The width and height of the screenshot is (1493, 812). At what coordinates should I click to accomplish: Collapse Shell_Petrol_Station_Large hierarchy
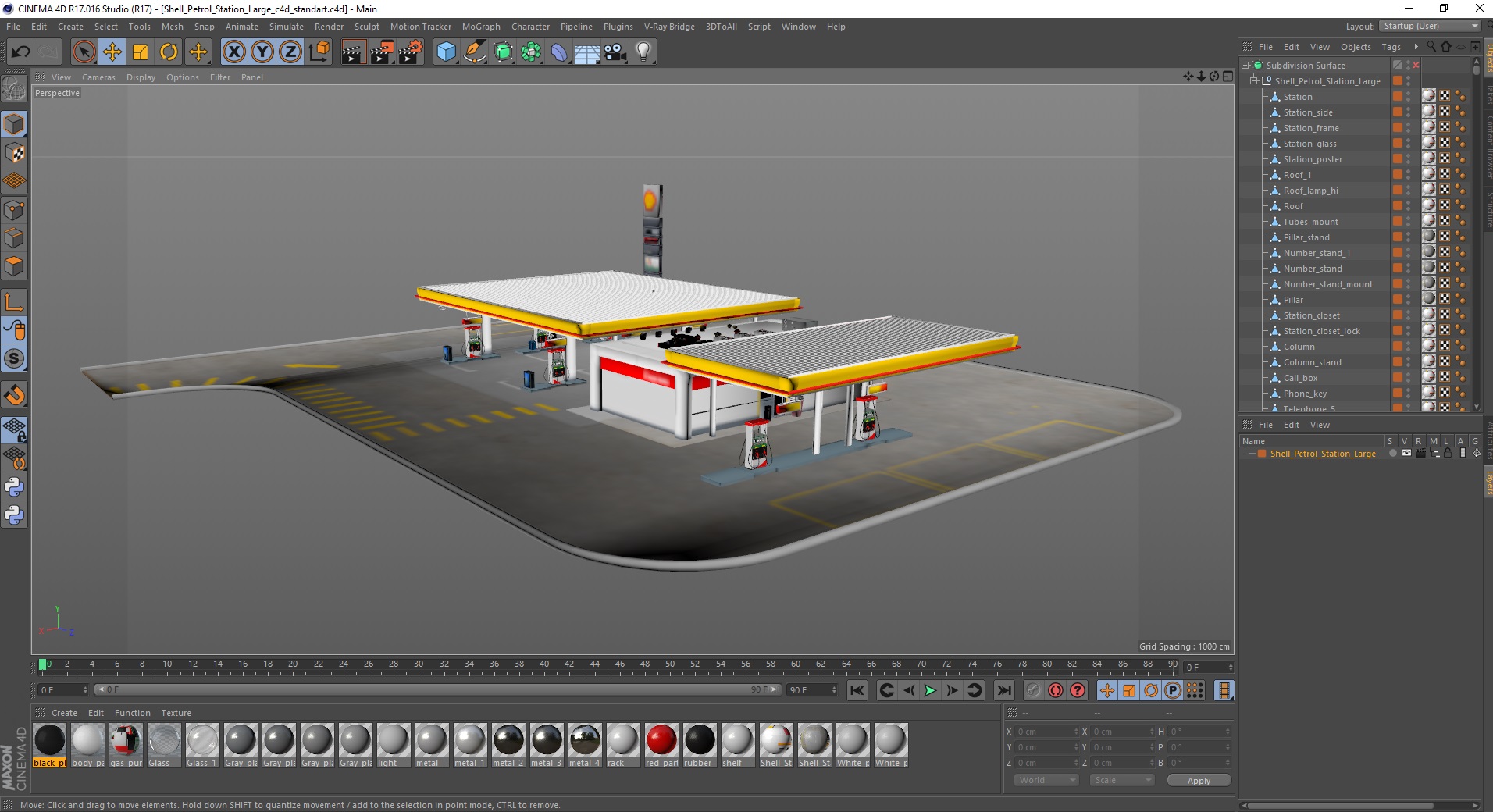[1254, 81]
